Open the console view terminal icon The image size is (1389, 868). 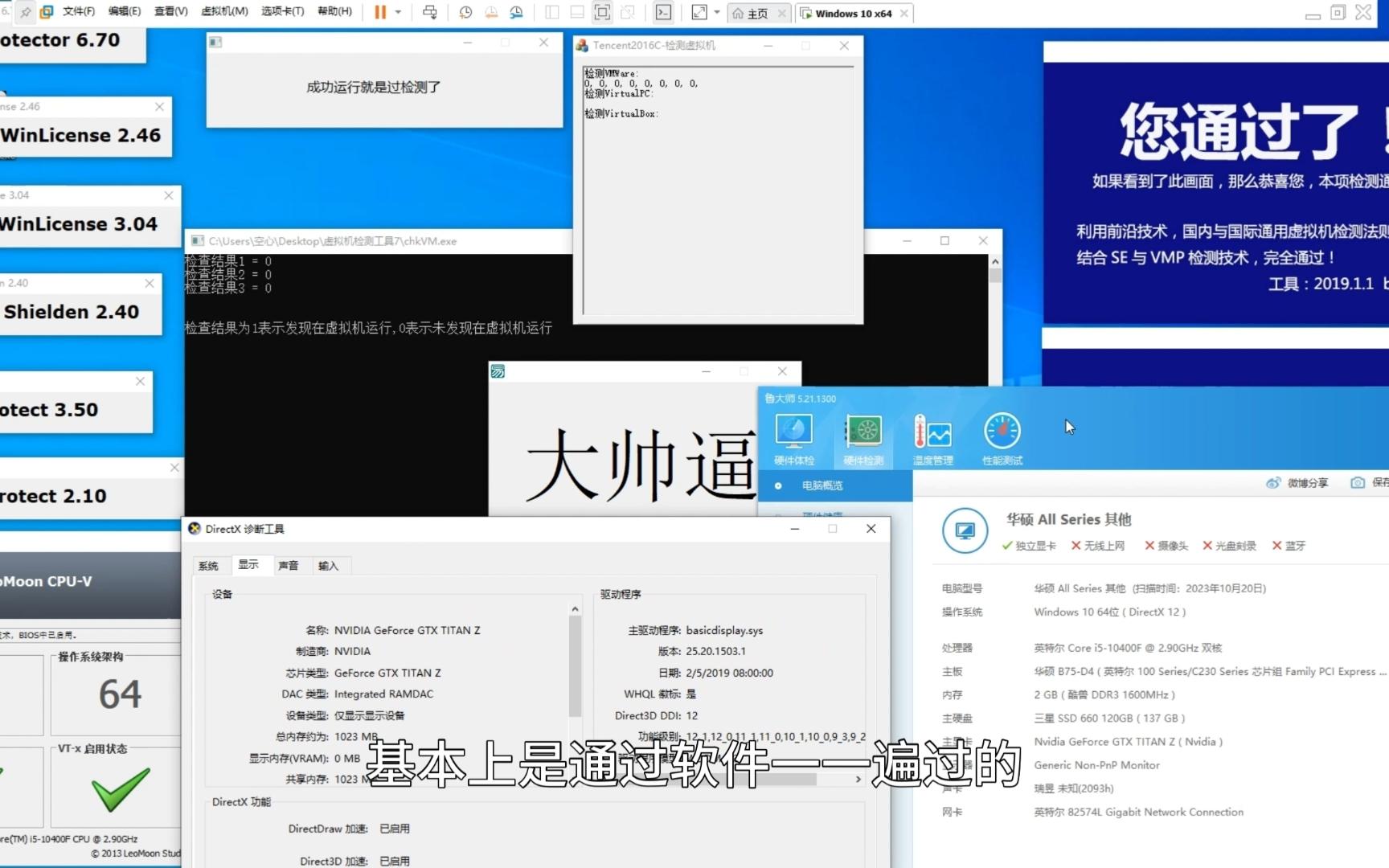(x=663, y=12)
